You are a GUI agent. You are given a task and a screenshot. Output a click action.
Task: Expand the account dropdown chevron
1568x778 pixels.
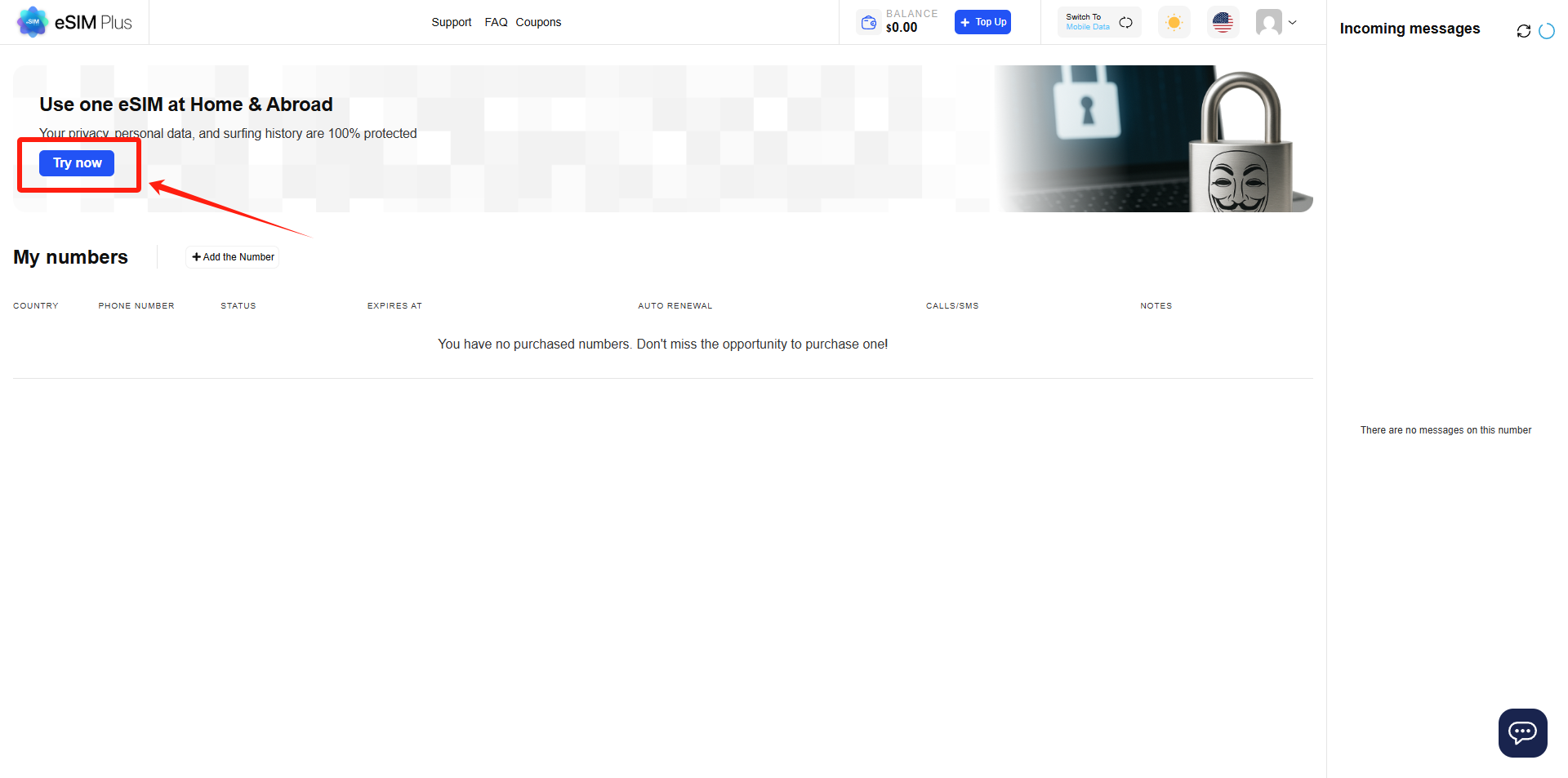pos(1292,22)
